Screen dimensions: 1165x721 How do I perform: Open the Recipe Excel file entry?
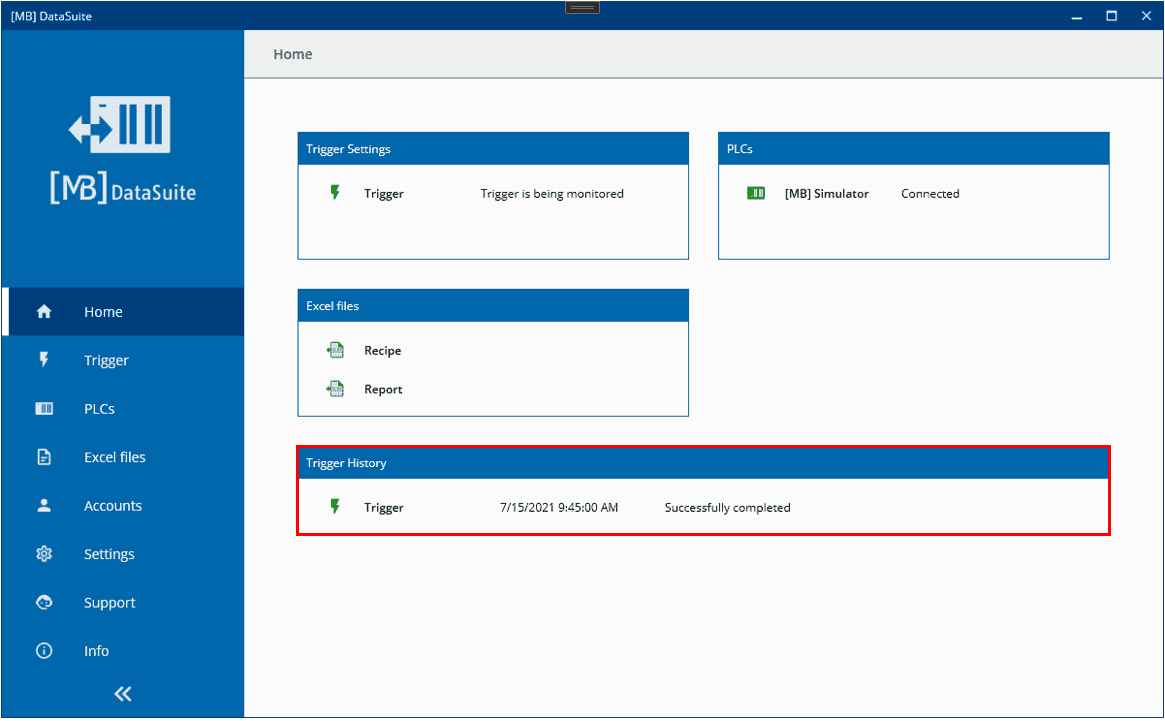click(x=383, y=350)
